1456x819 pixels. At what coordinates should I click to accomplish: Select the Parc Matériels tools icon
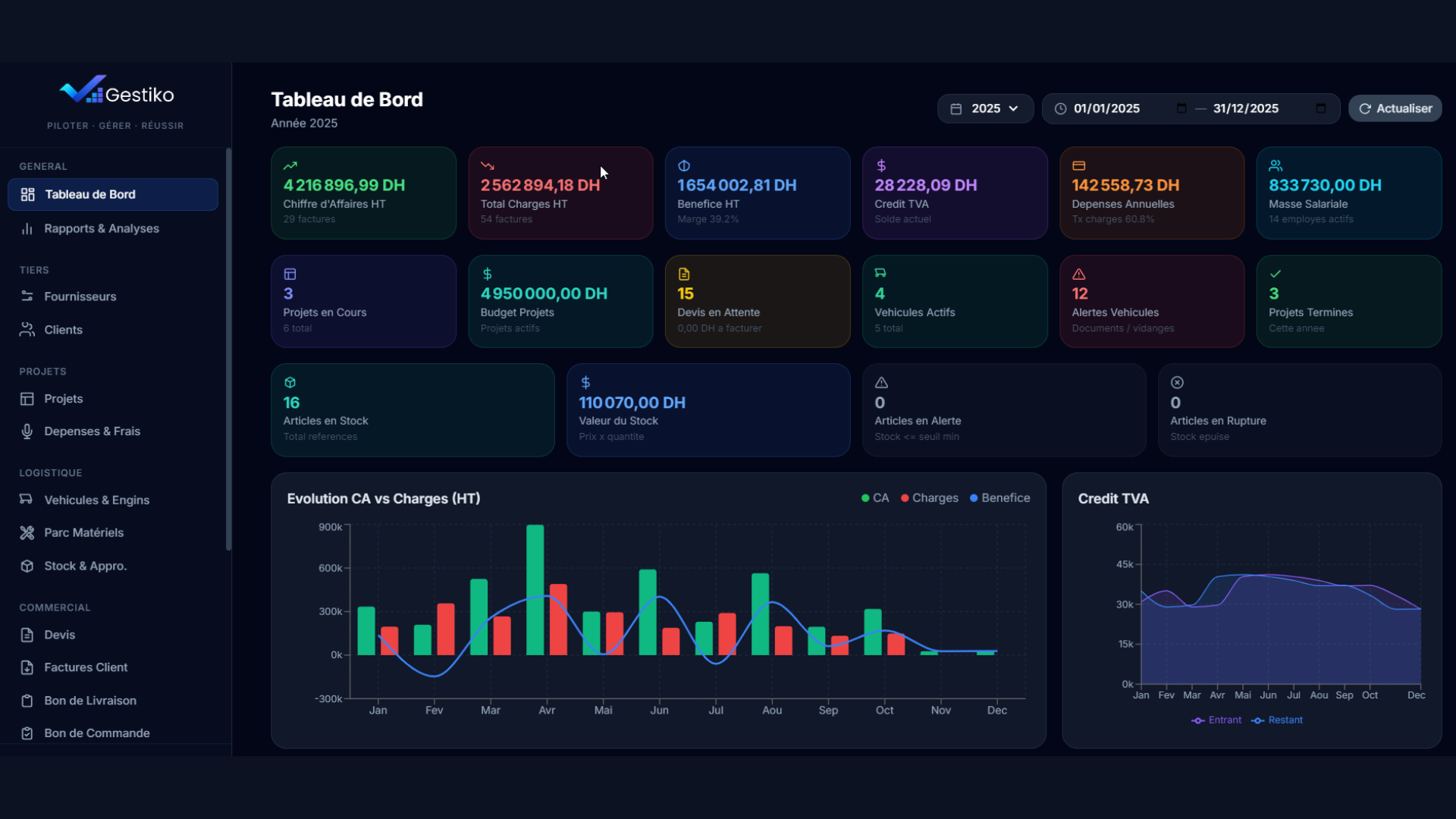click(x=27, y=532)
